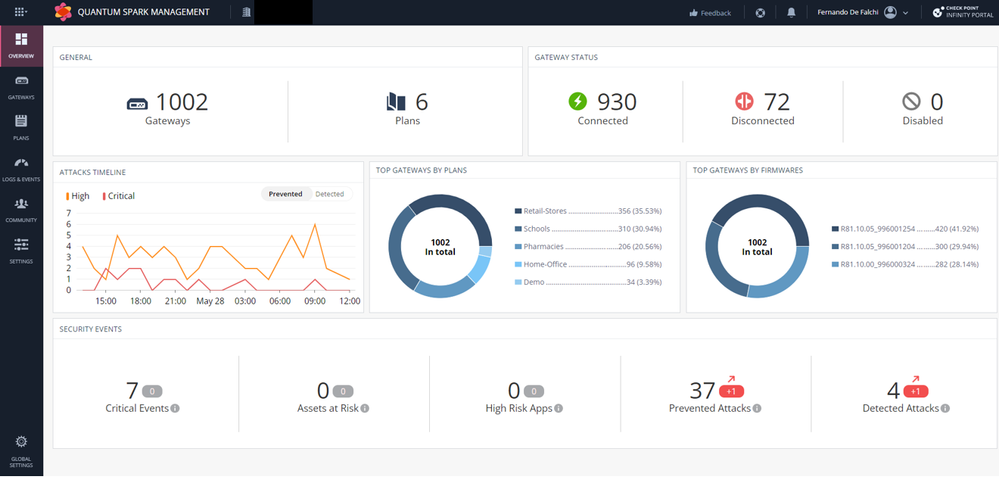Click the plans book icon next to 6

pos(396,102)
